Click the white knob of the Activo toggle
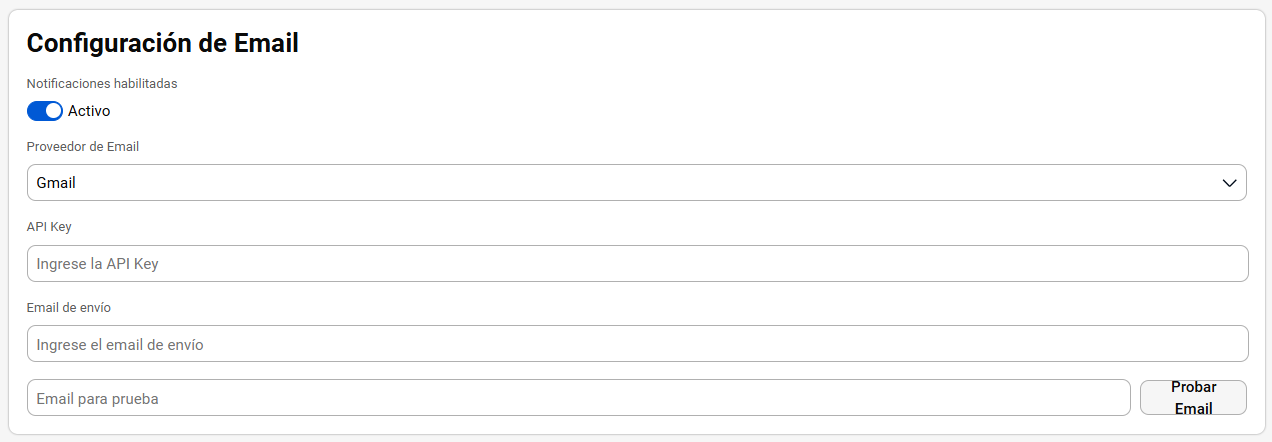This screenshot has width=1272, height=442. point(54,111)
